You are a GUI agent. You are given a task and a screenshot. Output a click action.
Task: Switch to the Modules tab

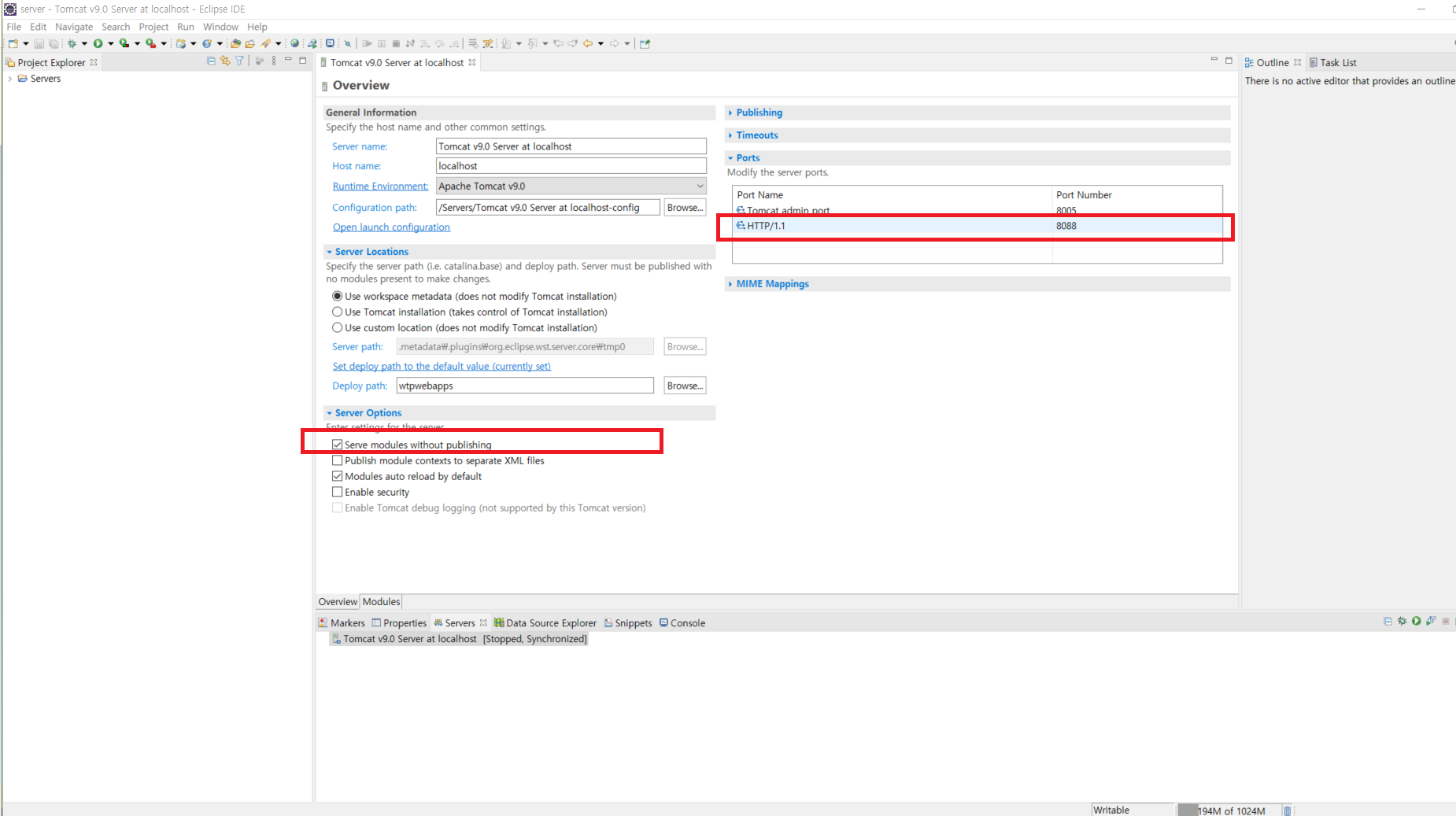381,602
